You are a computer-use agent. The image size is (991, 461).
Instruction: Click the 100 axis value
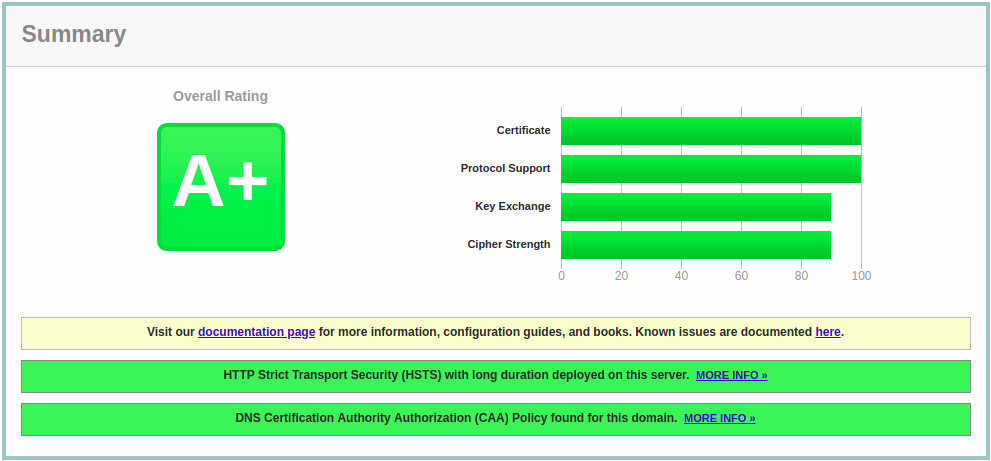coord(861,276)
